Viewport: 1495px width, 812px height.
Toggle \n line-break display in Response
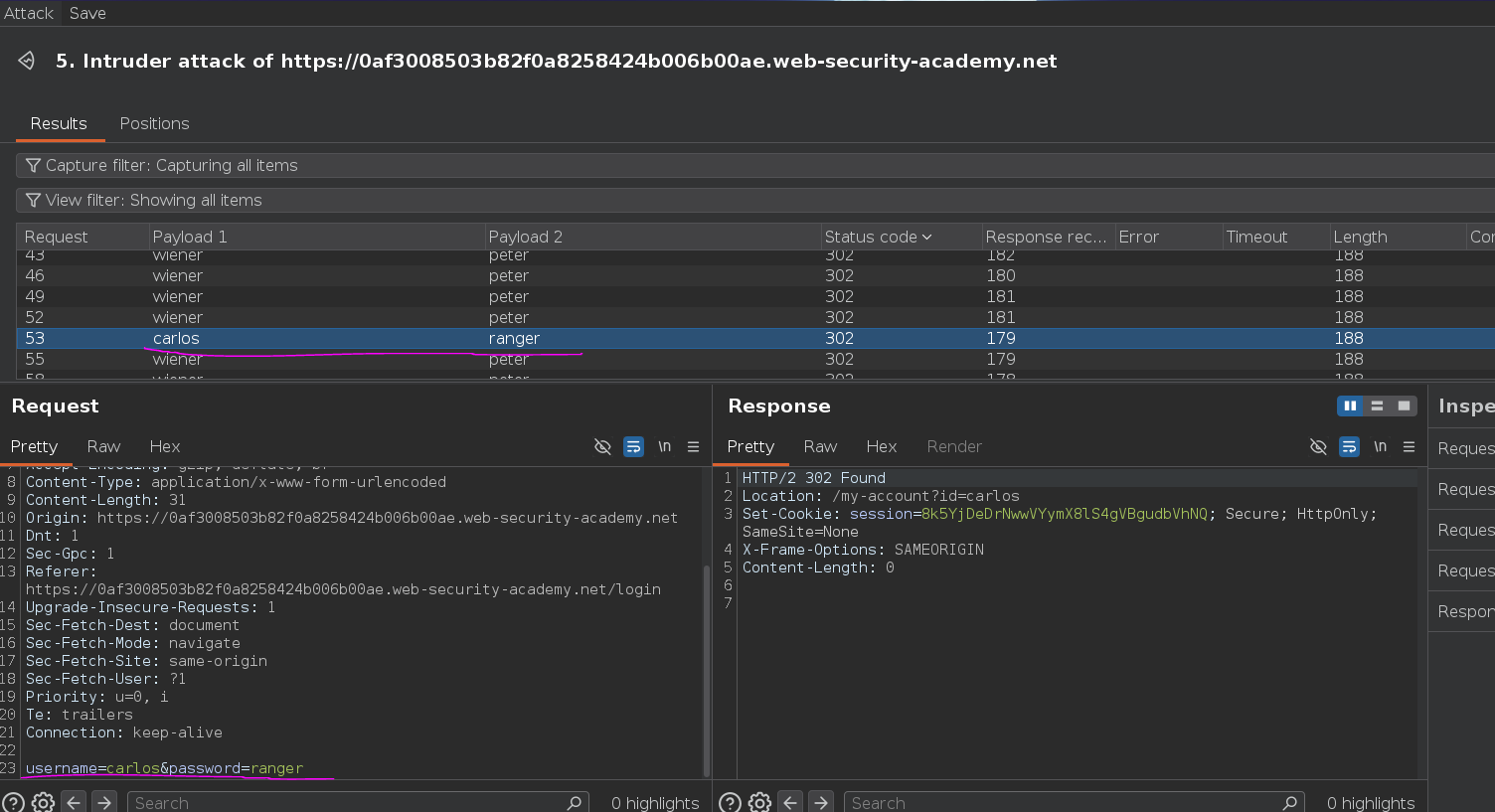coord(1380,446)
